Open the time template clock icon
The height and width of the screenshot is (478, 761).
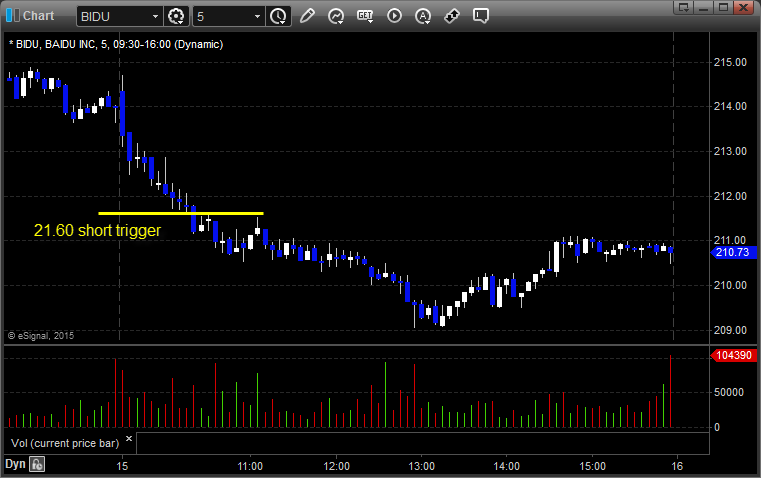278,16
